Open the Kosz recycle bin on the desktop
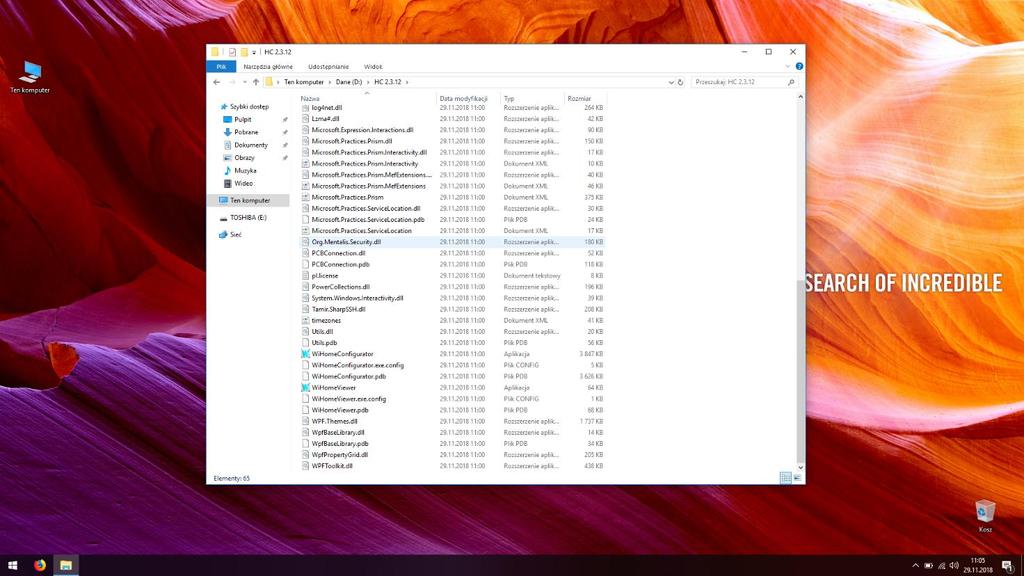Screen dimensions: 1024x576 pos(985,517)
